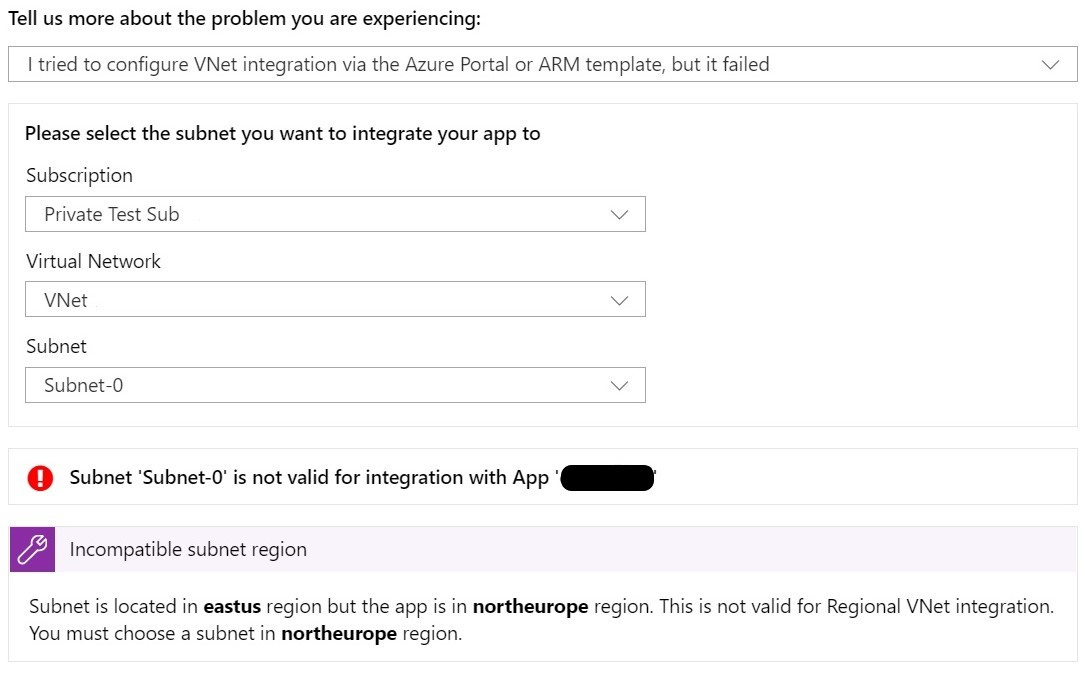The height and width of the screenshot is (678, 1085).
Task: Click the 'Tell us more about the problem' heading
Action: pos(244,19)
